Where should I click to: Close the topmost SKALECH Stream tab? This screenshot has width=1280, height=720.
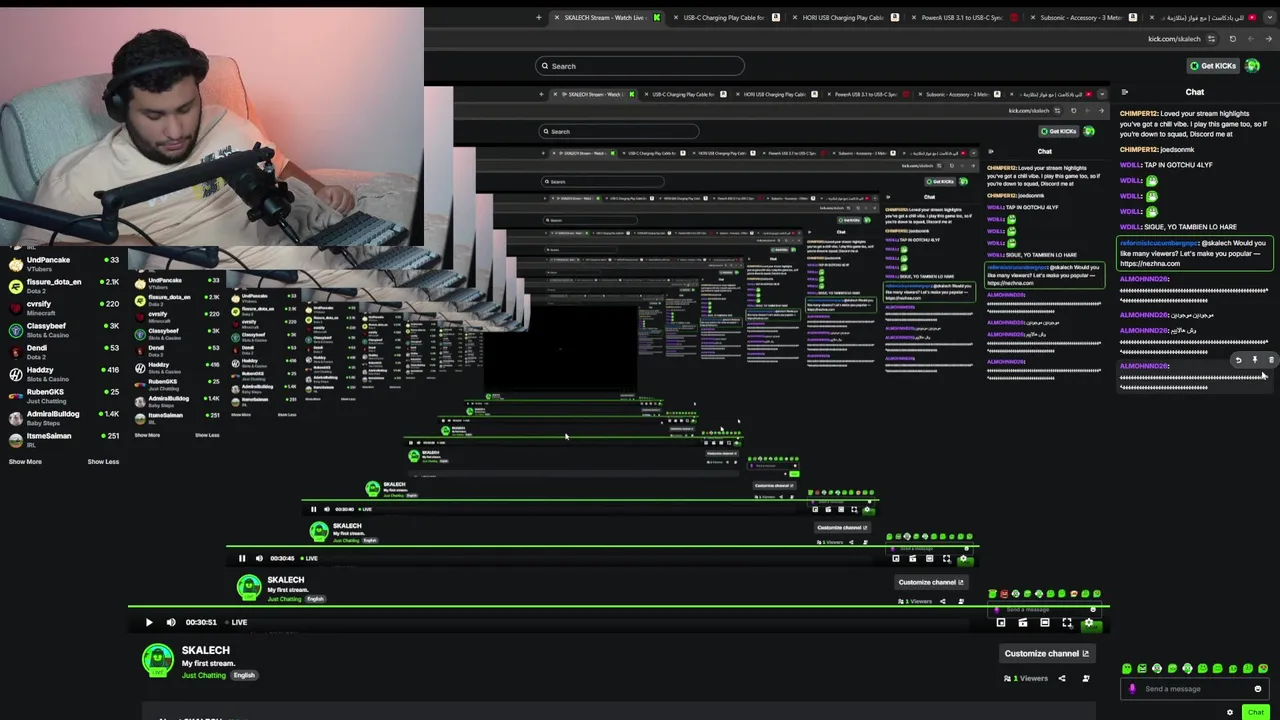[x=556, y=17]
